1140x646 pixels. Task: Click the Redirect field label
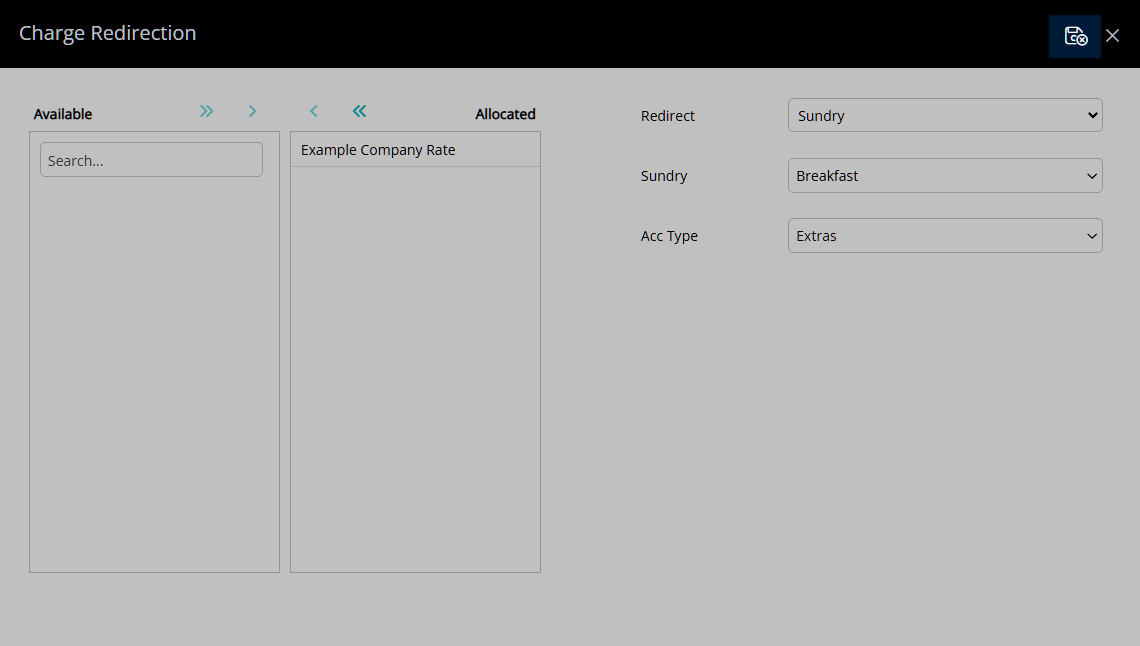(x=667, y=116)
